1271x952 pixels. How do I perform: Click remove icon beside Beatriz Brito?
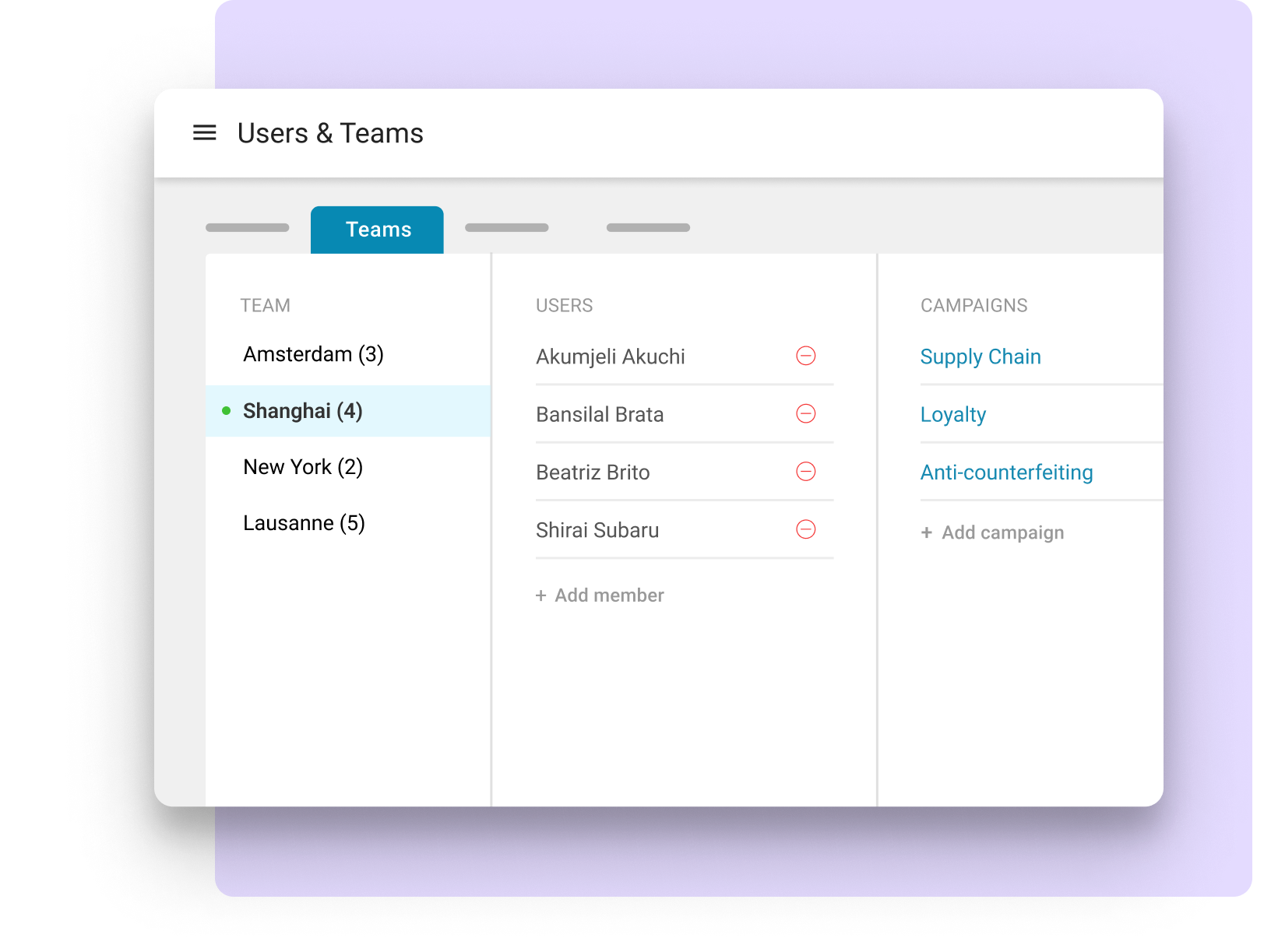click(x=805, y=472)
